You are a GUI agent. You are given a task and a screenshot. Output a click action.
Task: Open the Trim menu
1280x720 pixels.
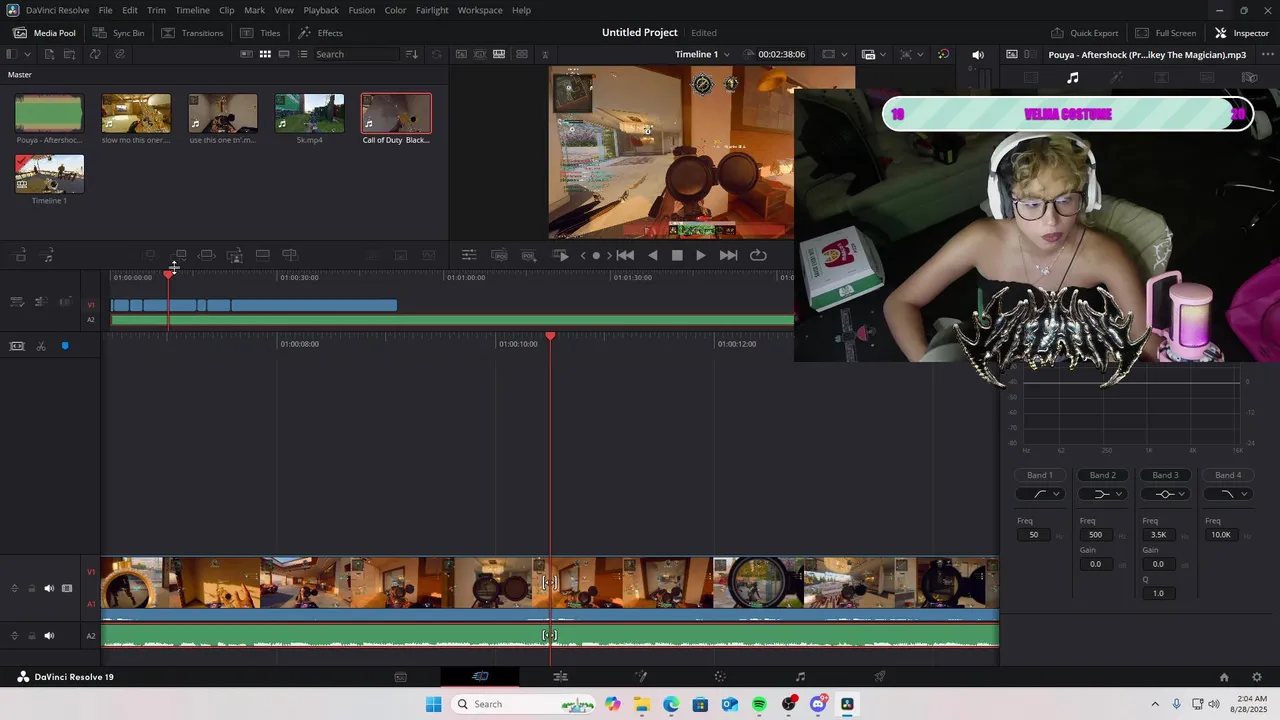[x=157, y=10]
